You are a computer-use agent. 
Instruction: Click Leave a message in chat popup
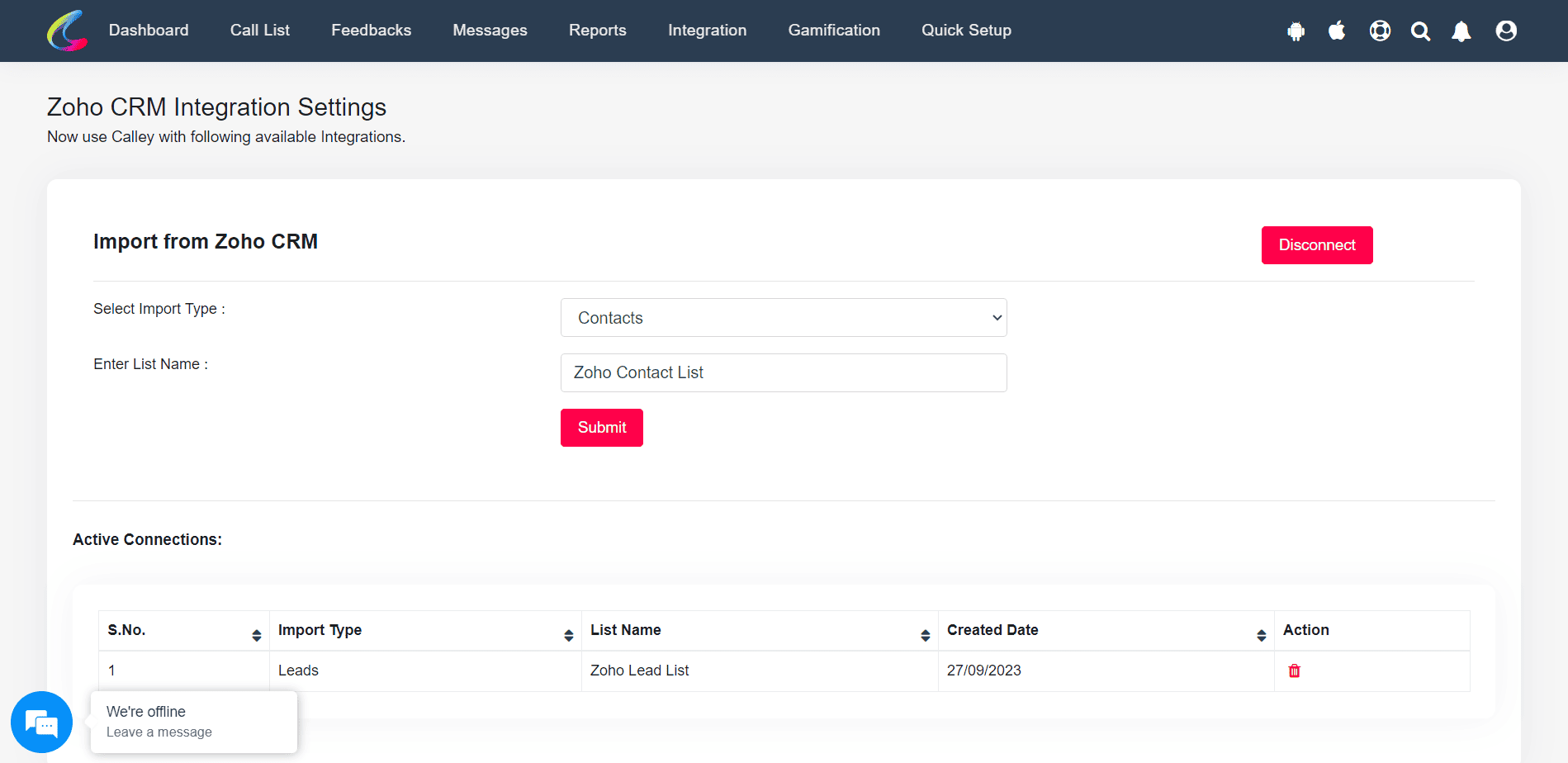(159, 732)
